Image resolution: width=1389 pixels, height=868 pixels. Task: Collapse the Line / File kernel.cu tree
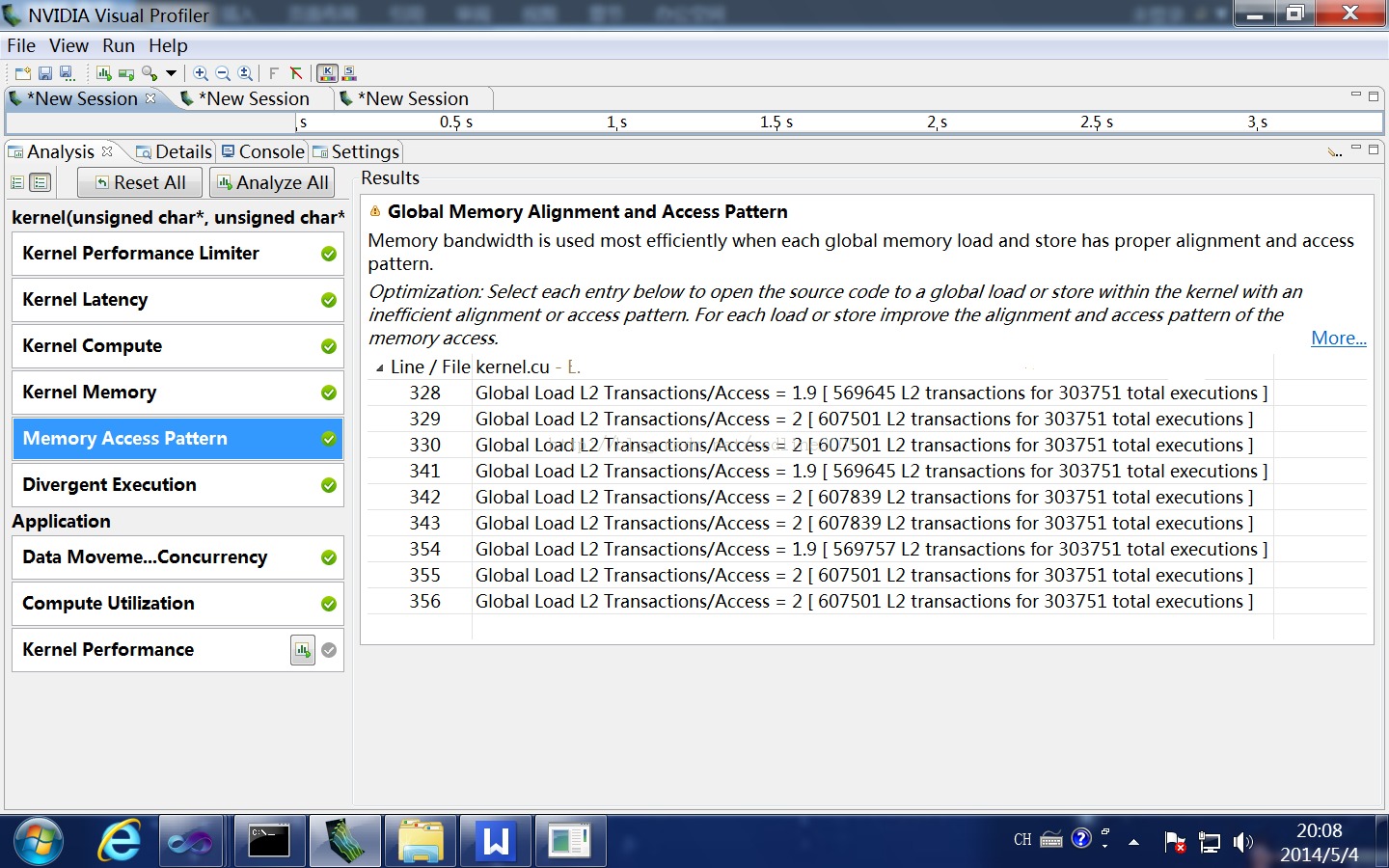click(379, 367)
